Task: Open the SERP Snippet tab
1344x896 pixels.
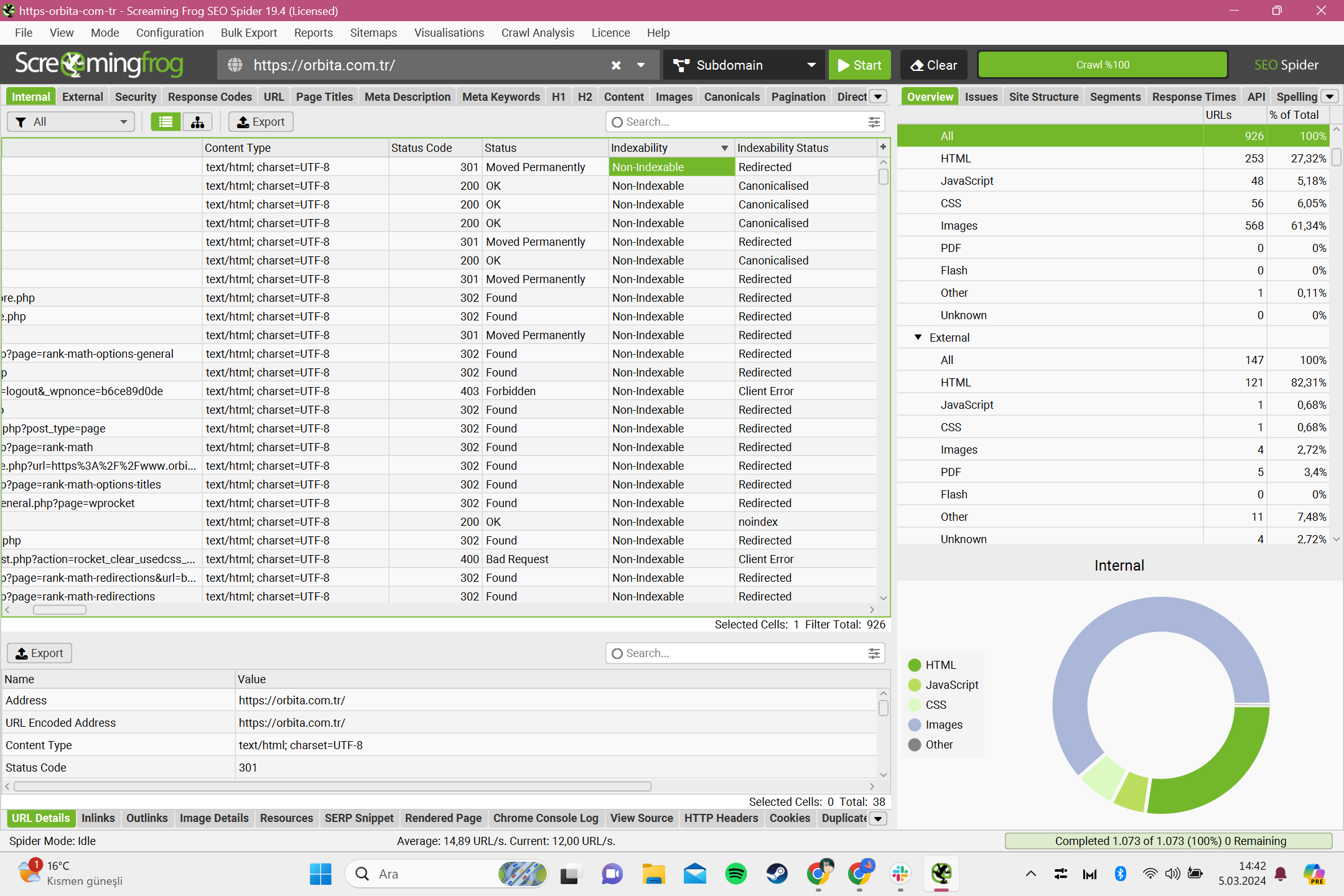Action: click(359, 818)
